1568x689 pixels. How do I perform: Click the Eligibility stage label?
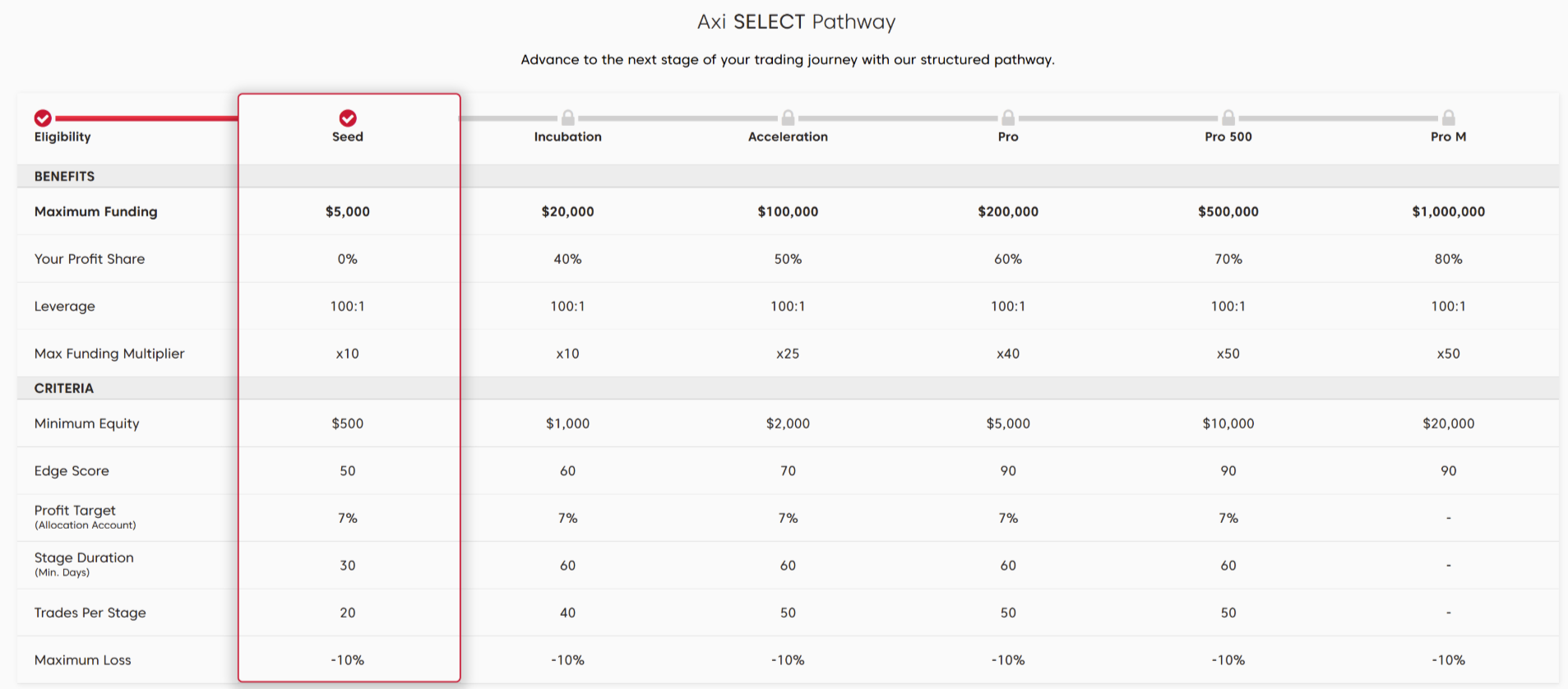point(62,137)
